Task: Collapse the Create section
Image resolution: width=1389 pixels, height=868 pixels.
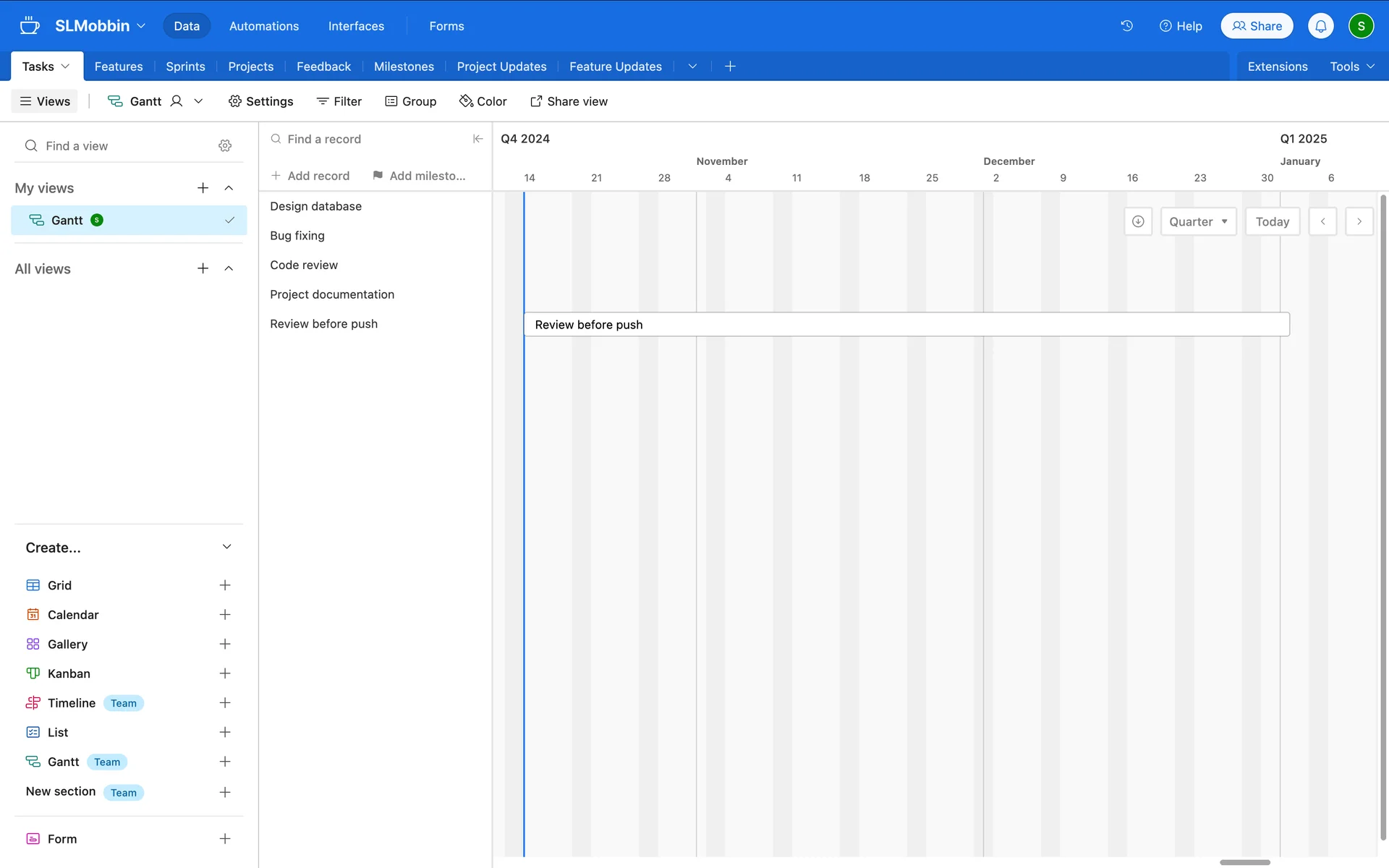Action: tap(226, 547)
